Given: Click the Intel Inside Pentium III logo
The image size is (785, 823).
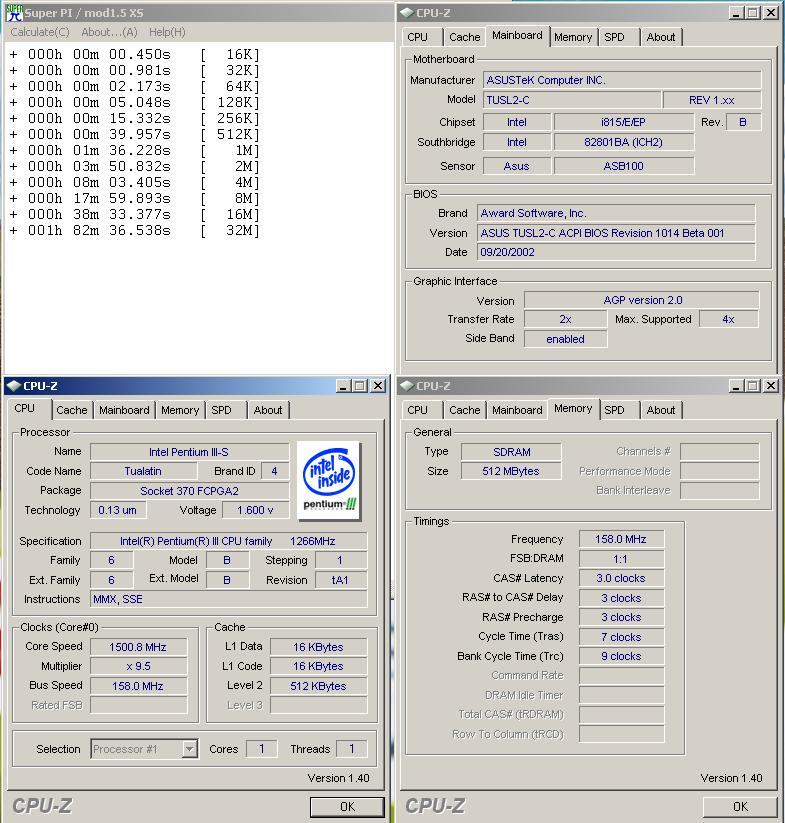Looking at the screenshot, I should 329,480.
